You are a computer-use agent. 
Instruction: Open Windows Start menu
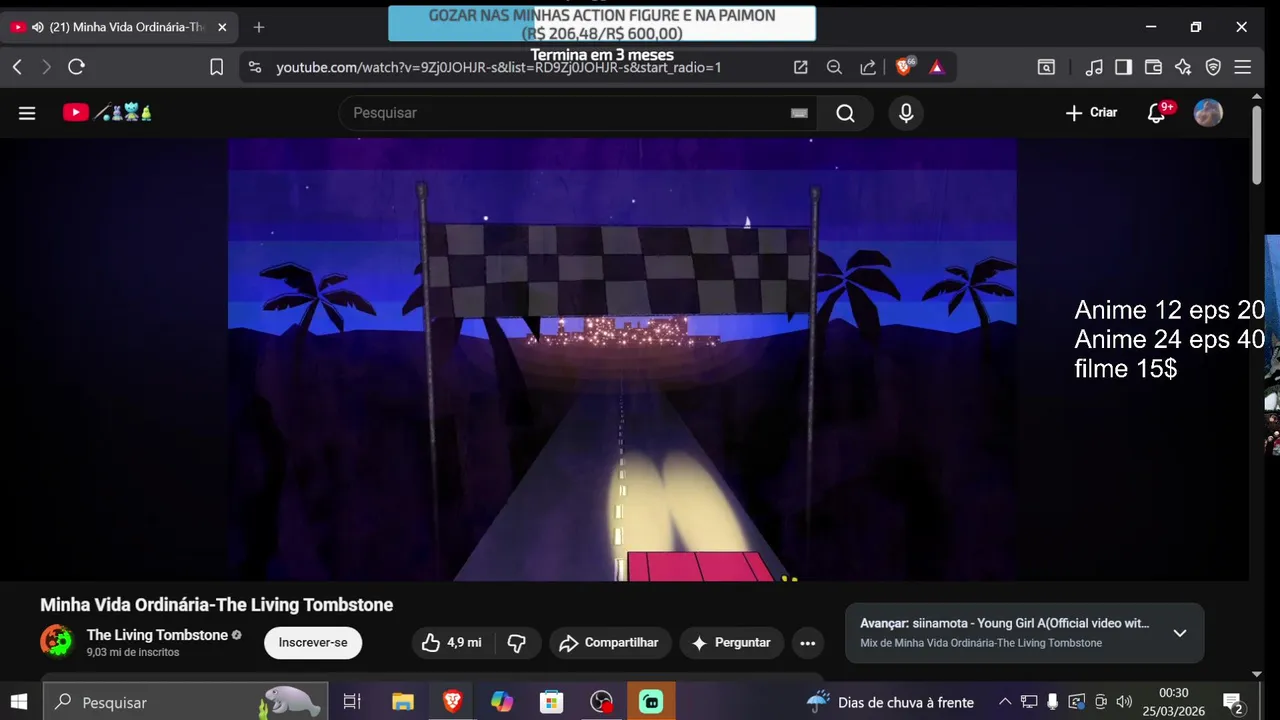[18, 702]
